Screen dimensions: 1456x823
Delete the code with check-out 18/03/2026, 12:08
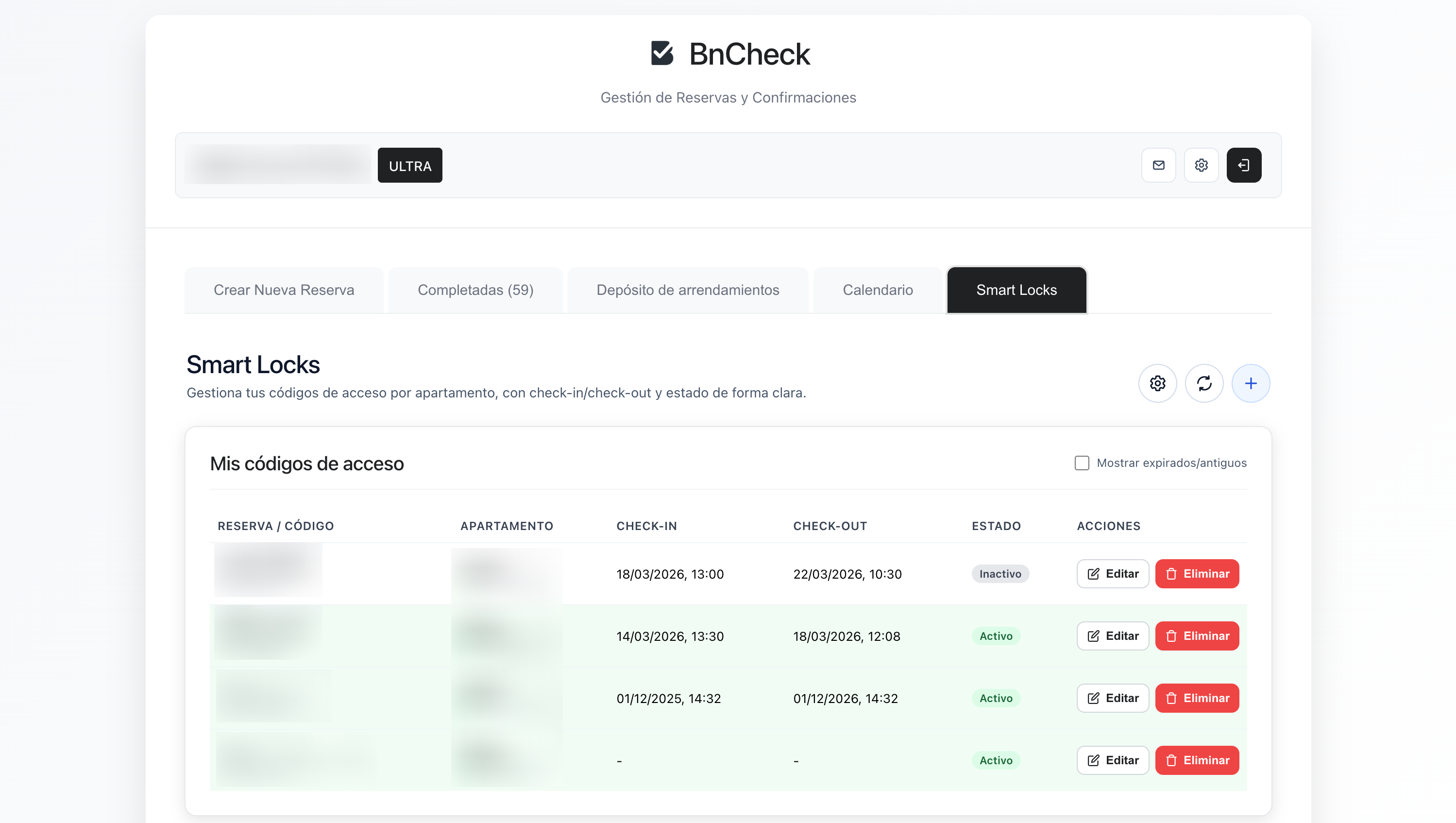1197,636
